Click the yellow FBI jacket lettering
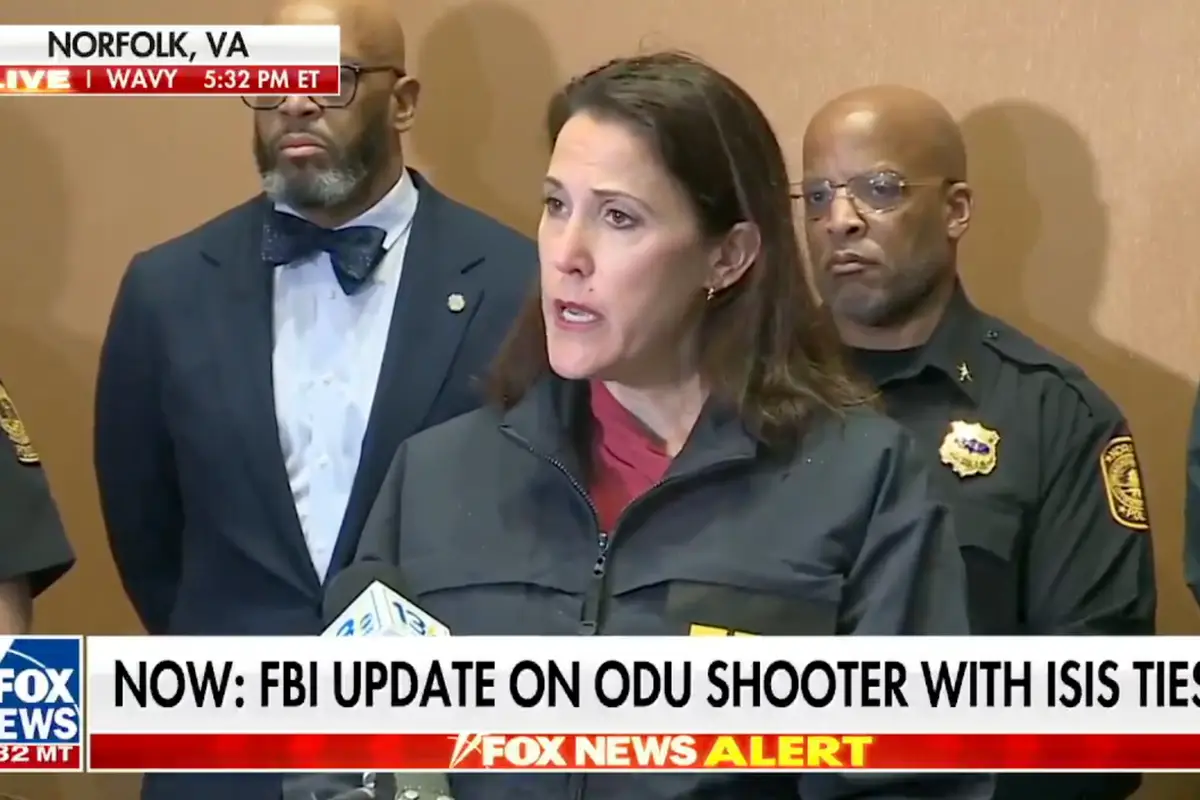This screenshot has height=800, width=1200. point(724,629)
